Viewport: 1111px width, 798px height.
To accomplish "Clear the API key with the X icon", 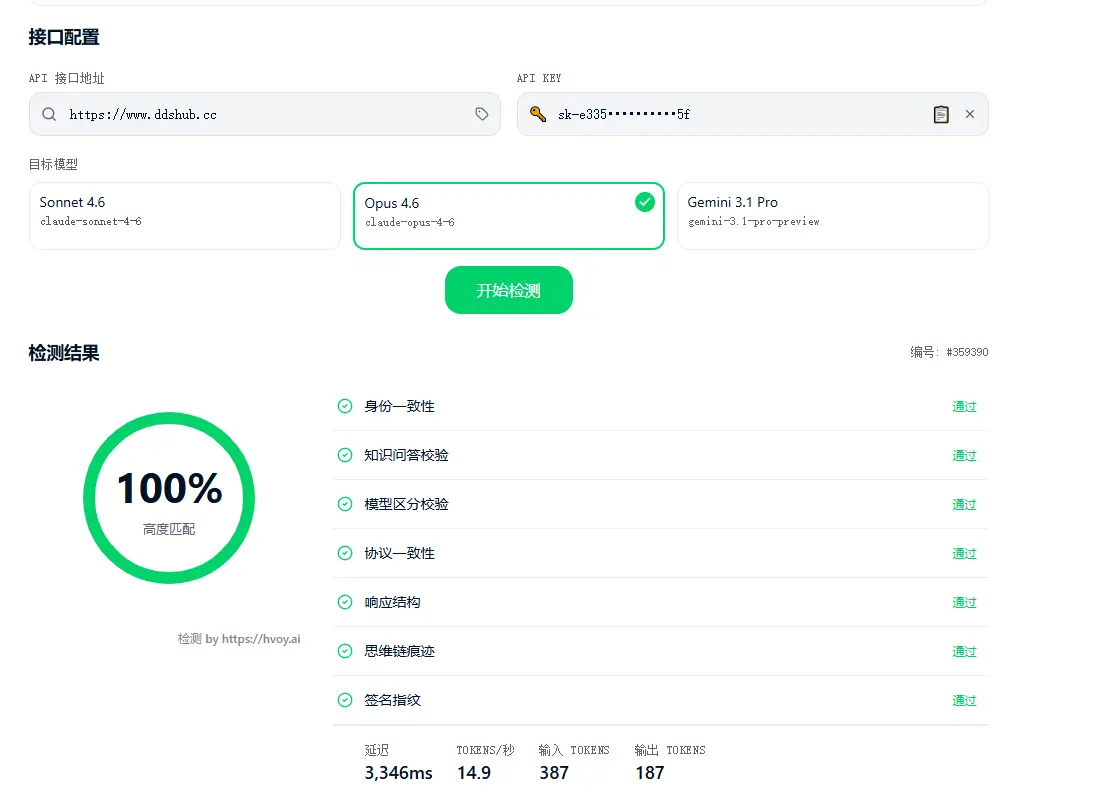I will [970, 115].
